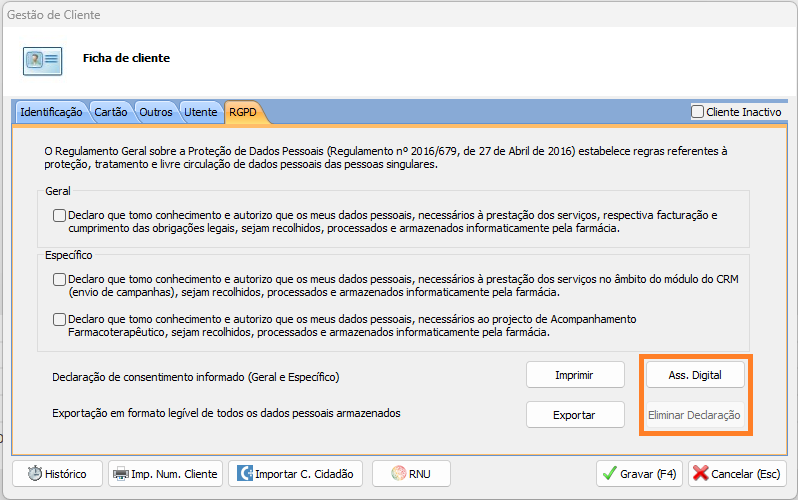Click the Exportar button

[x=574, y=415]
